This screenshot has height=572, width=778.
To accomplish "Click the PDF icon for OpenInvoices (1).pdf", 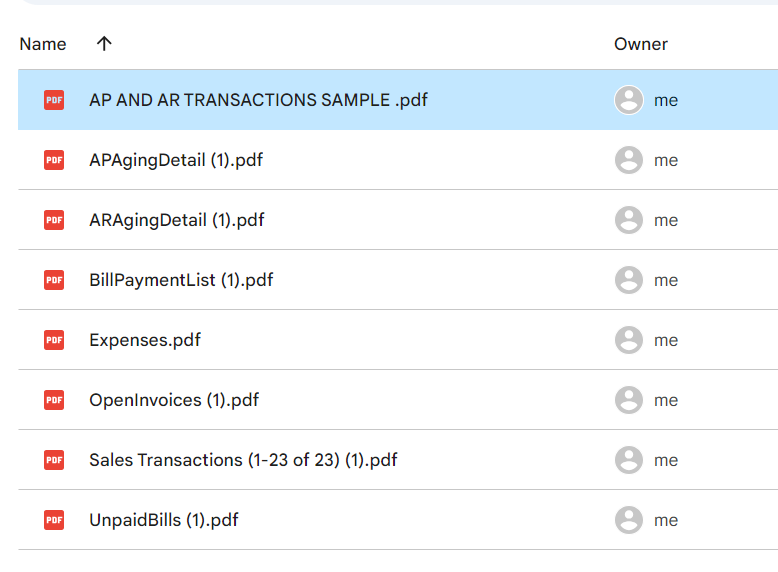I will (54, 400).
